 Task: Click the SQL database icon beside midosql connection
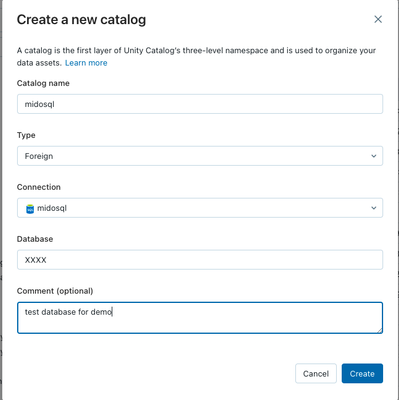tap(30, 209)
